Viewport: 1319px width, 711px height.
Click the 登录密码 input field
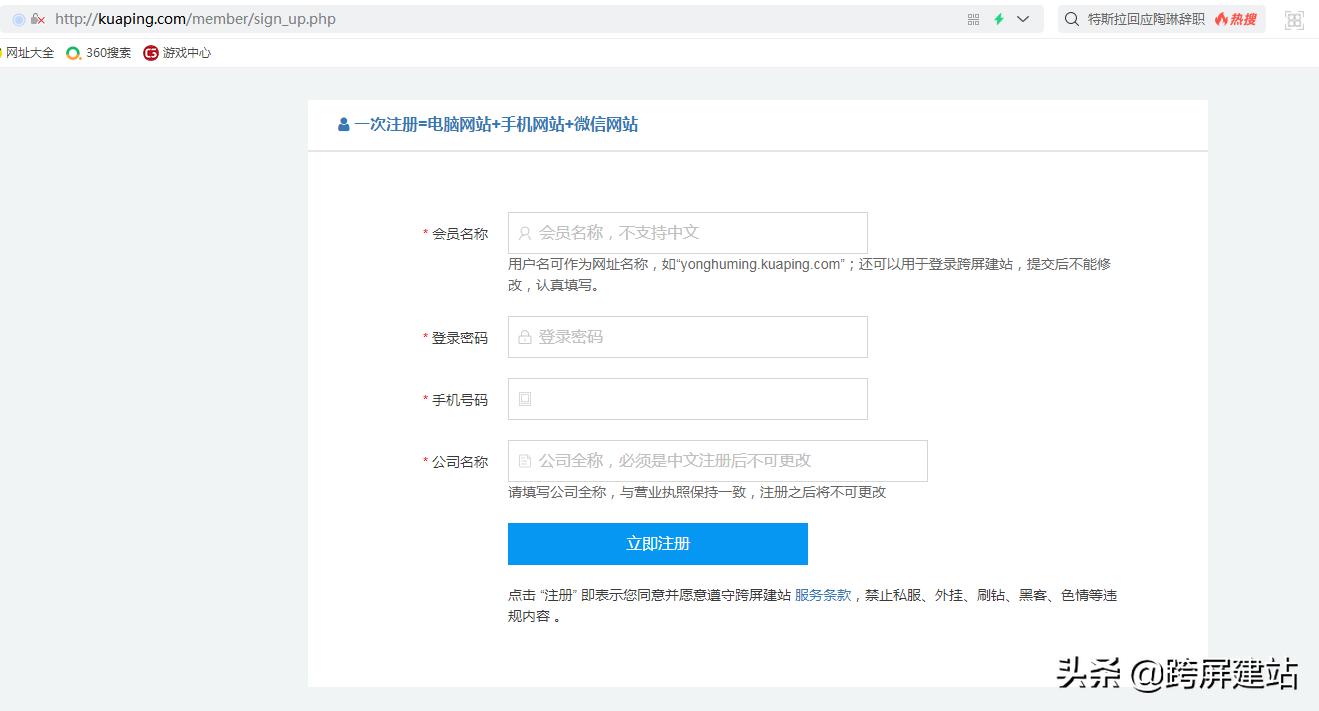pos(688,337)
